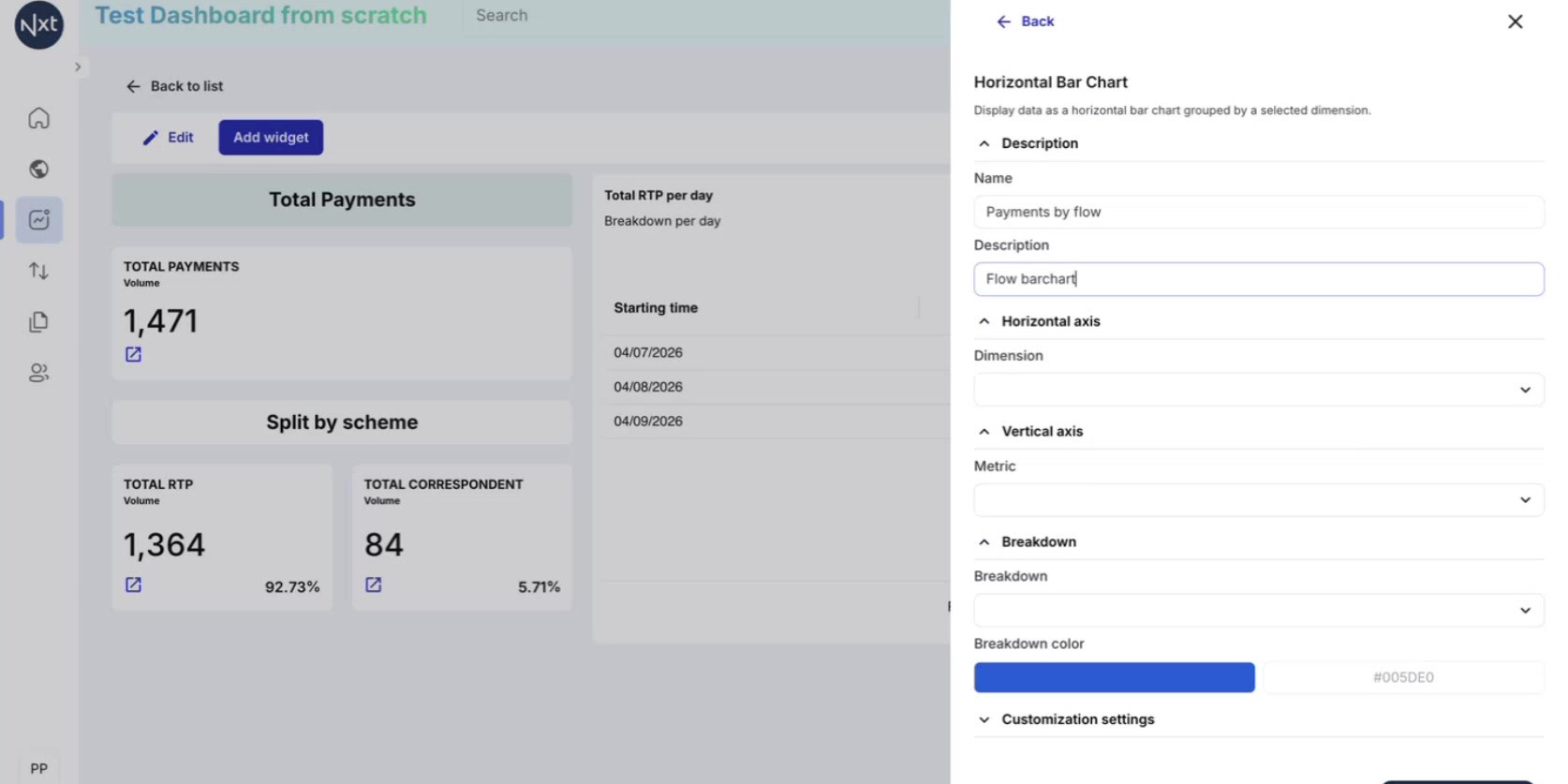The height and width of the screenshot is (784, 1568).
Task: Collapse the Description section
Action: point(984,143)
